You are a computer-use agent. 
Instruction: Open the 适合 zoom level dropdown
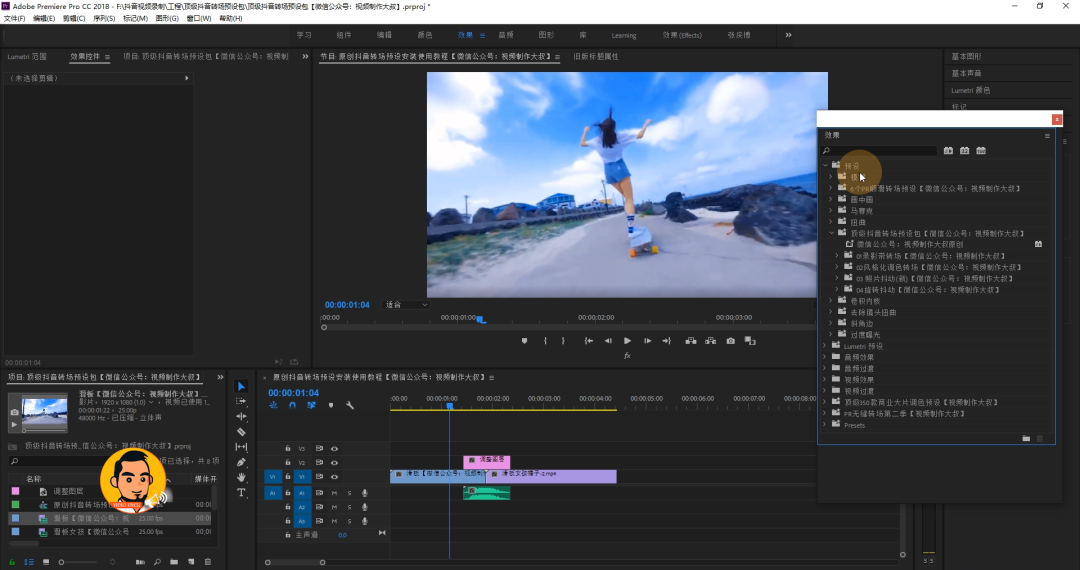coord(406,304)
